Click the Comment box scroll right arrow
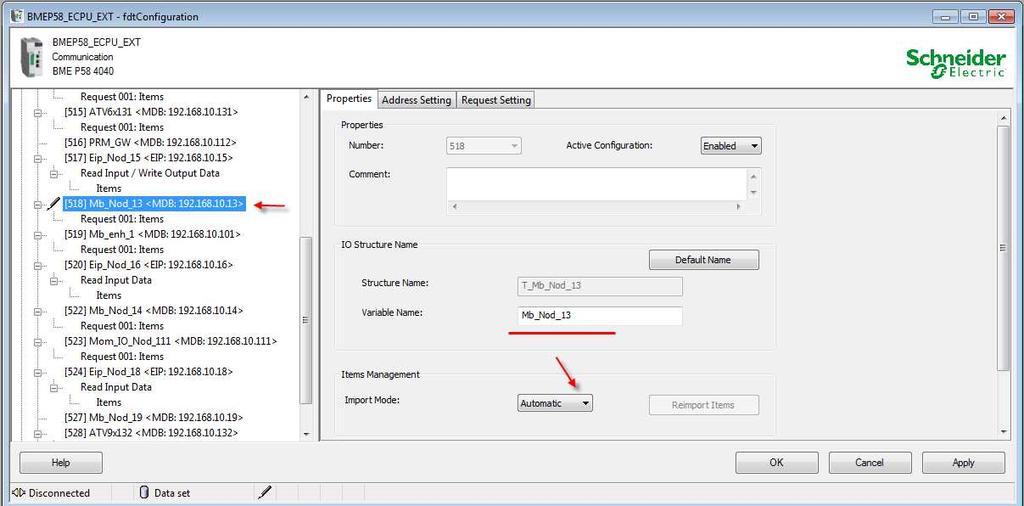Image resolution: width=1024 pixels, height=506 pixels. pos(739,206)
